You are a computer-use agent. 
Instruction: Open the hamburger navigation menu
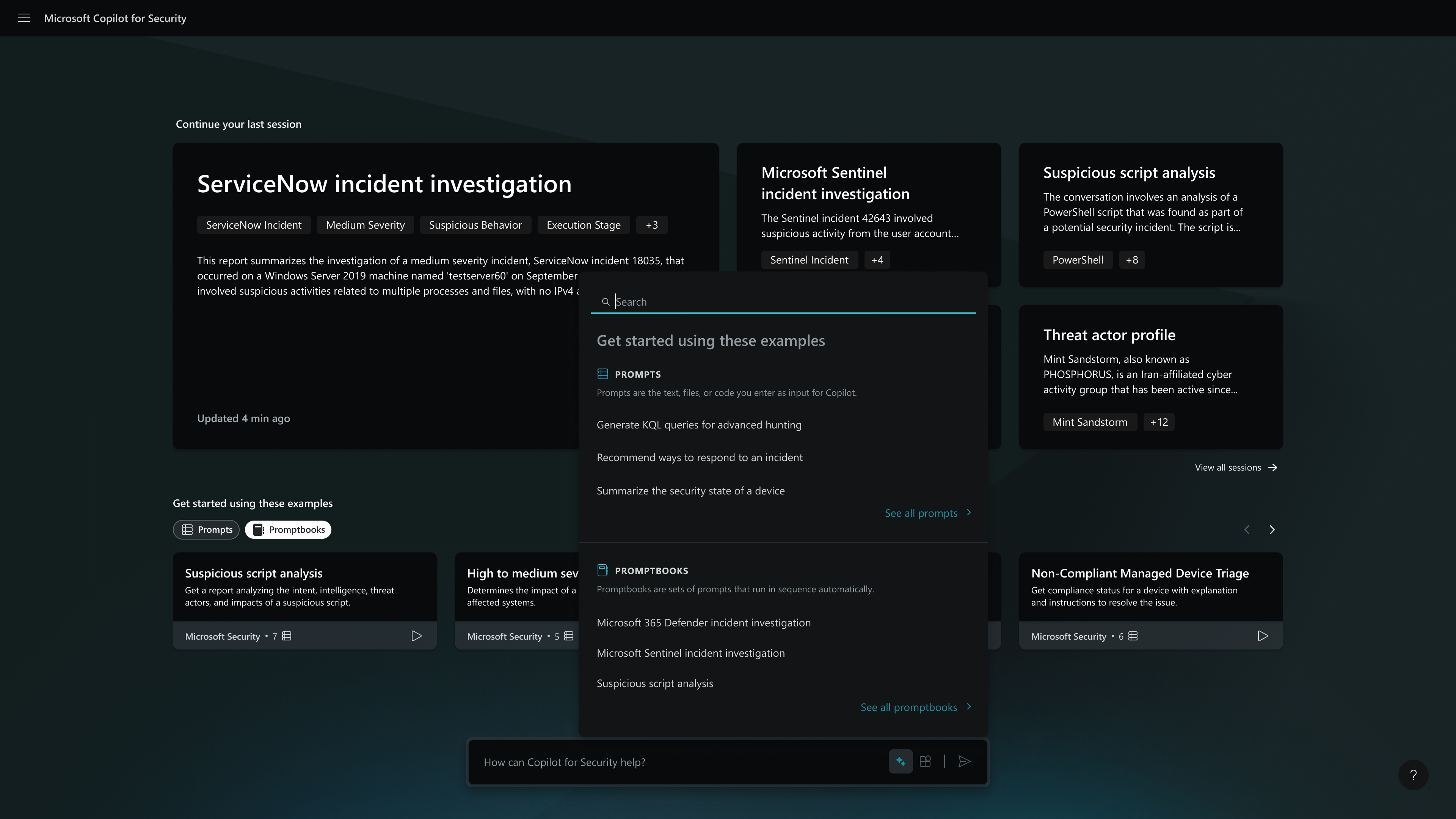24,18
